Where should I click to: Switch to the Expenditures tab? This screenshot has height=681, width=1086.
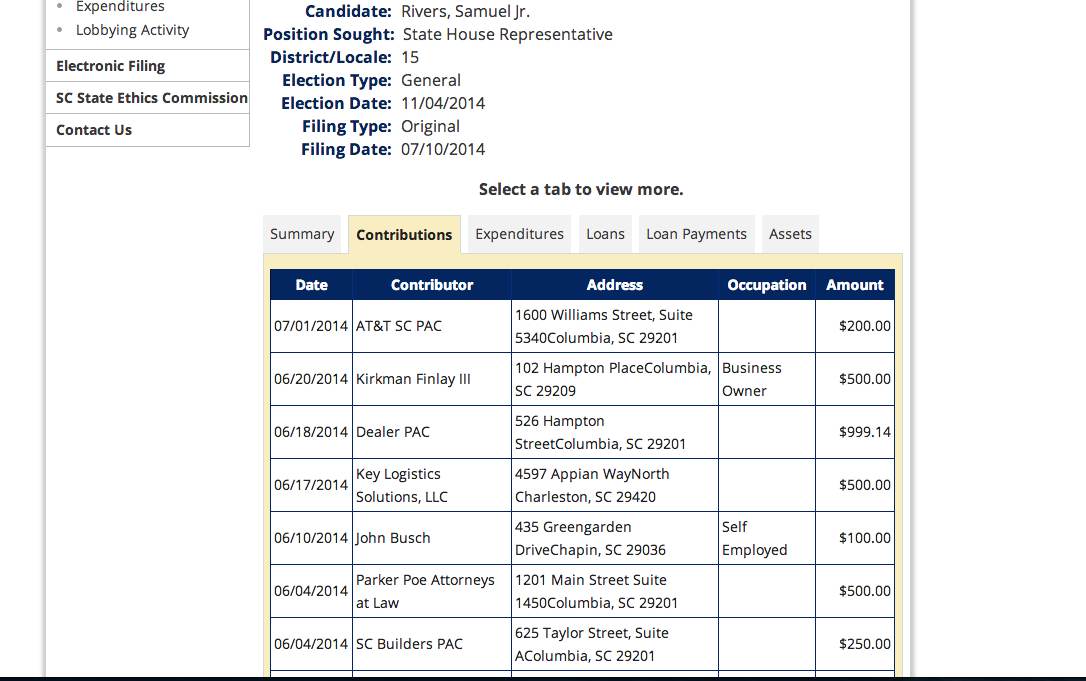(x=519, y=234)
